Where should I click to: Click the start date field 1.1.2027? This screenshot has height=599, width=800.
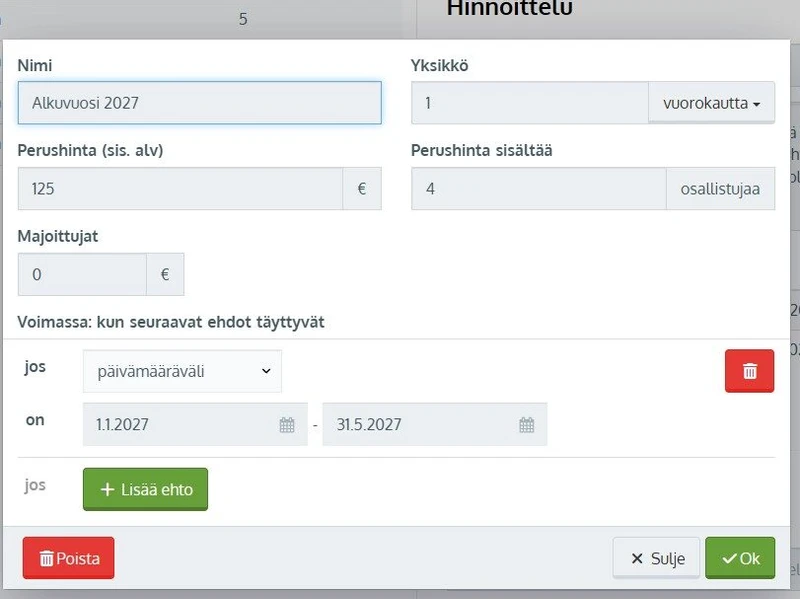point(195,424)
